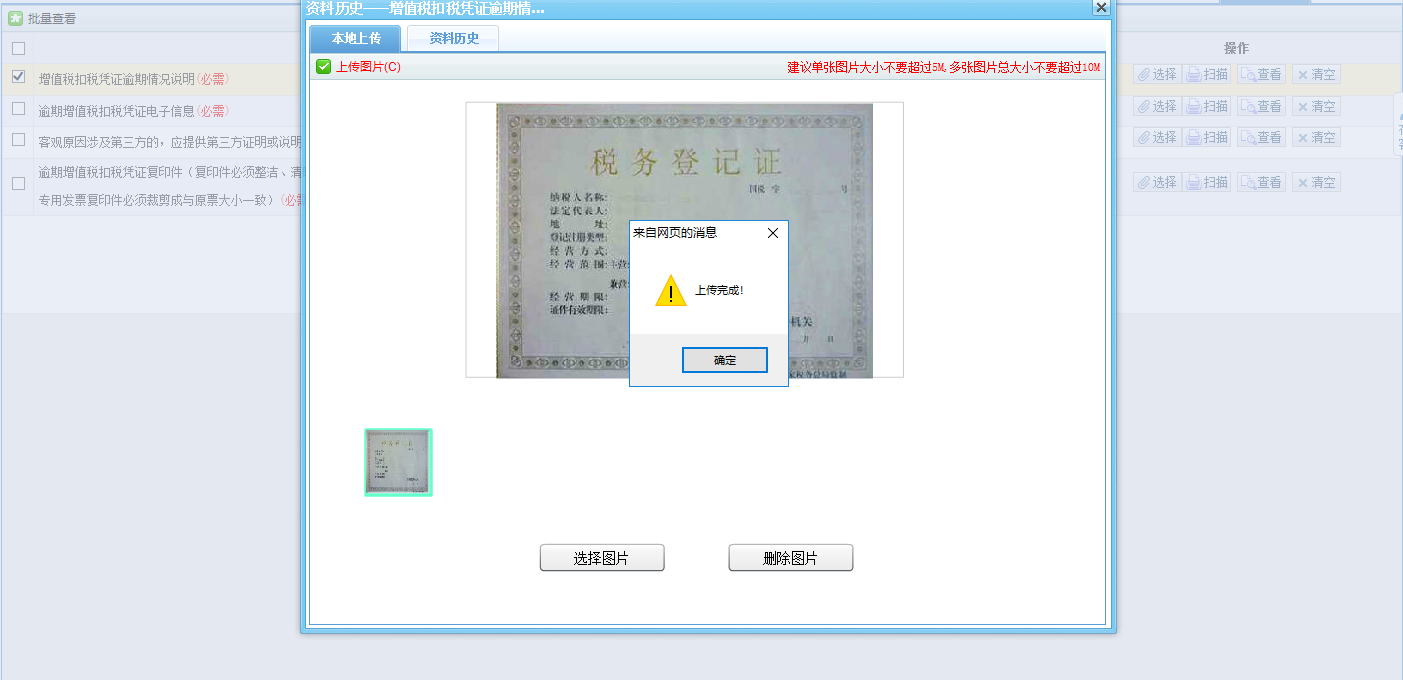Click the scanner 扫描 icon for 逾期增值税扣税凭证电子信息

coord(1207,105)
